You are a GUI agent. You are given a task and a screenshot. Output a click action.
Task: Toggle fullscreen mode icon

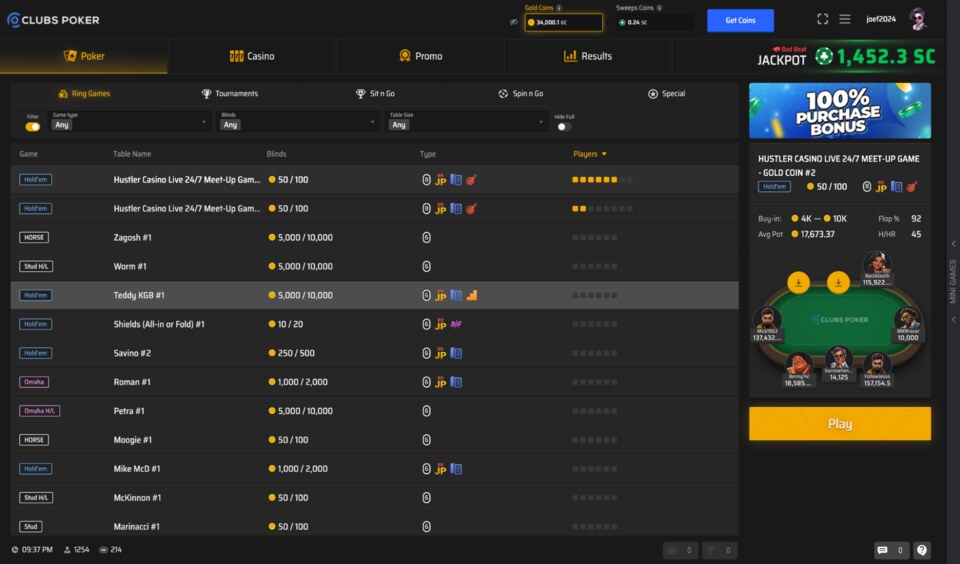point(822,19)
